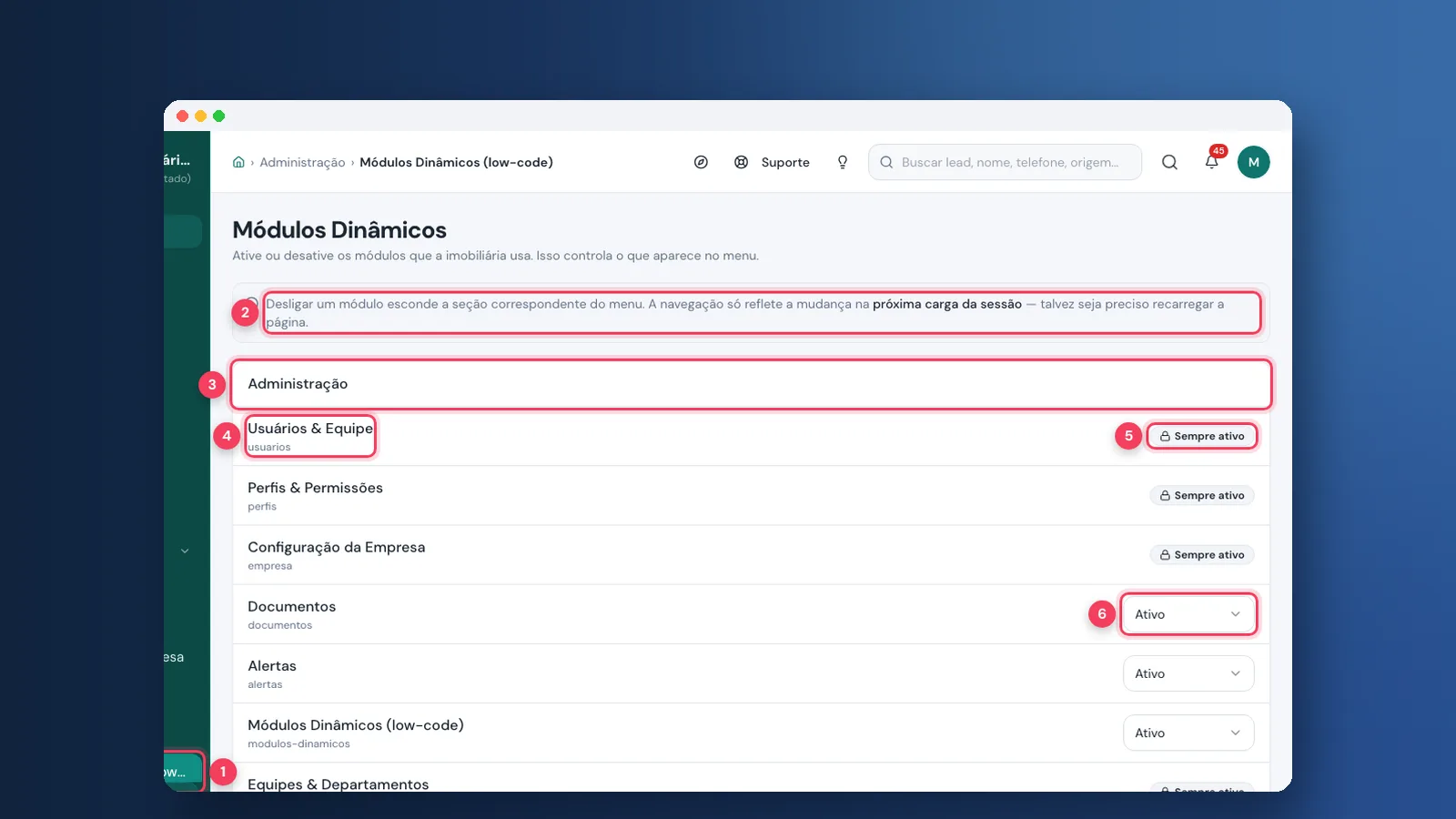
Task: Open the notifications bell
Action: click(x=1211, y=162)
